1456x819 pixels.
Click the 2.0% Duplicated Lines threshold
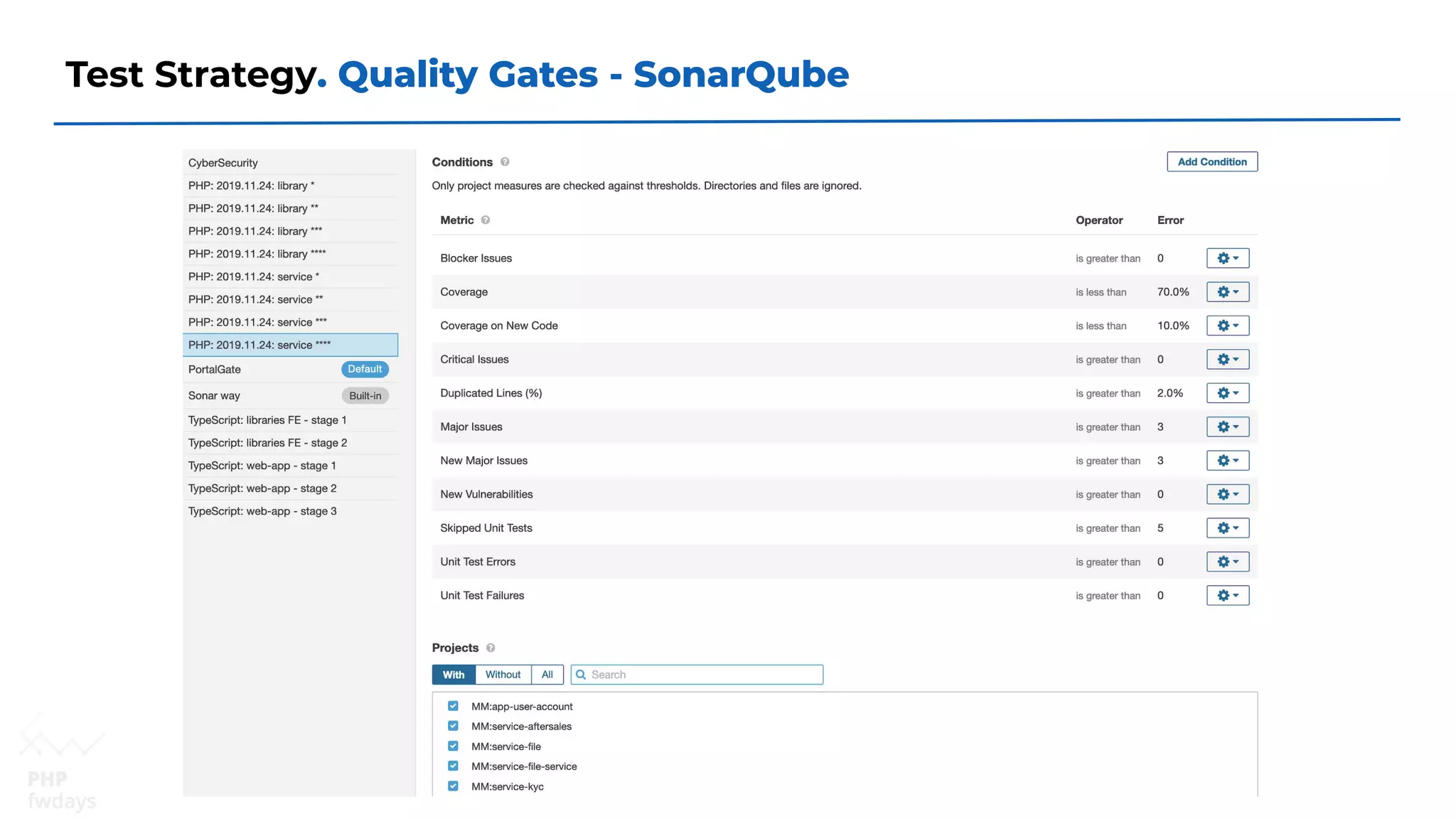(1170, 393)
